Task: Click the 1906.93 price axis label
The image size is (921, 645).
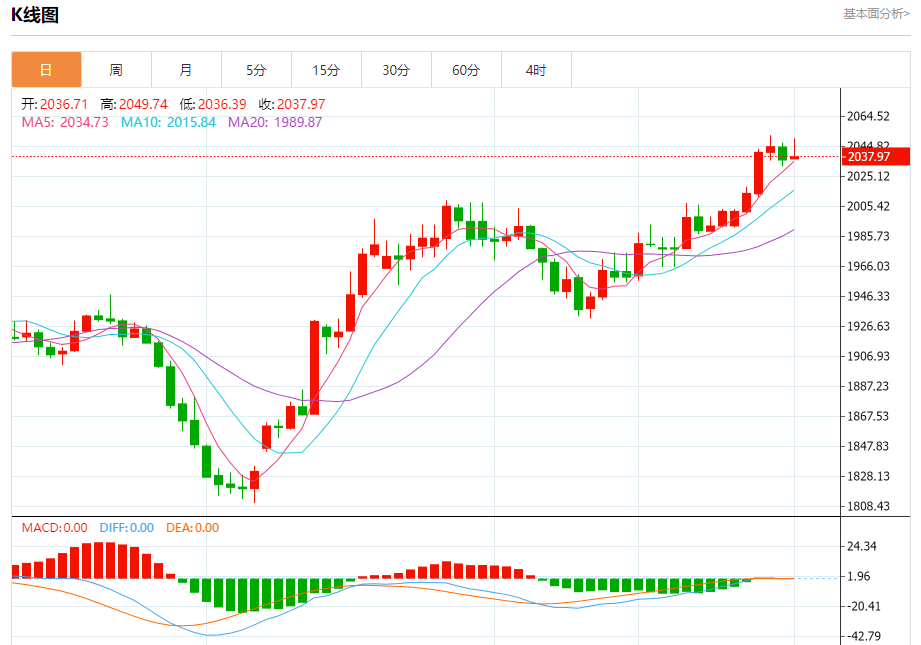Action: (x=868, y=356)
